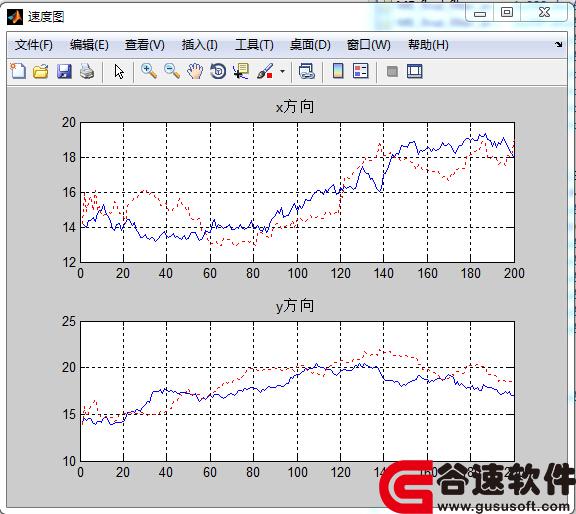576x514 pixels.
Task: Insert a legend using the toolbar icon
Action: [360, 71]
